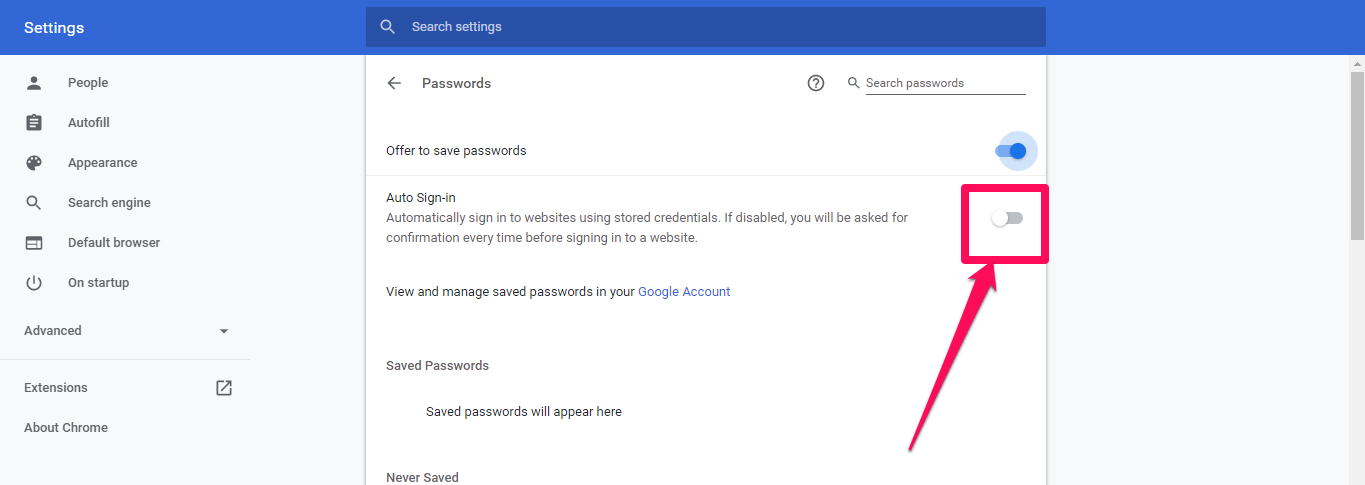Image resolution: width=1365 pixels, height=485 pixels.
Task: Click the On startup power icon
Action: click(34, 283)
